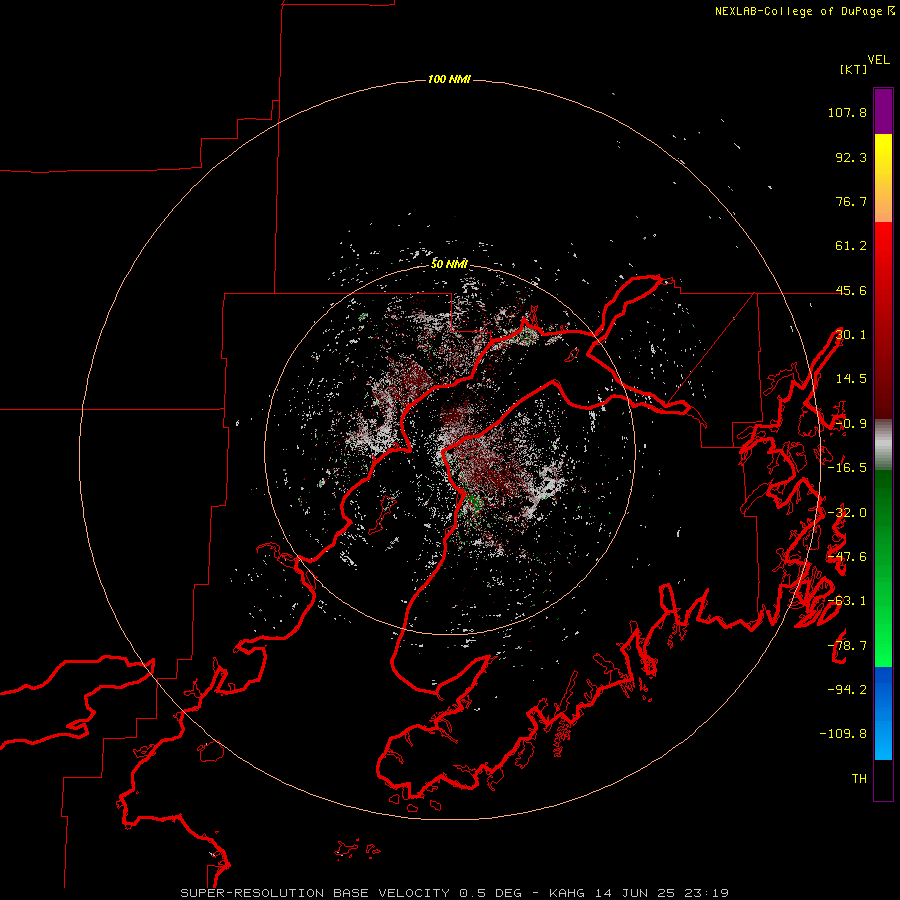900x900 pixels.
Task: Click the -0.9 legend value
Action: tap(851, 424)
